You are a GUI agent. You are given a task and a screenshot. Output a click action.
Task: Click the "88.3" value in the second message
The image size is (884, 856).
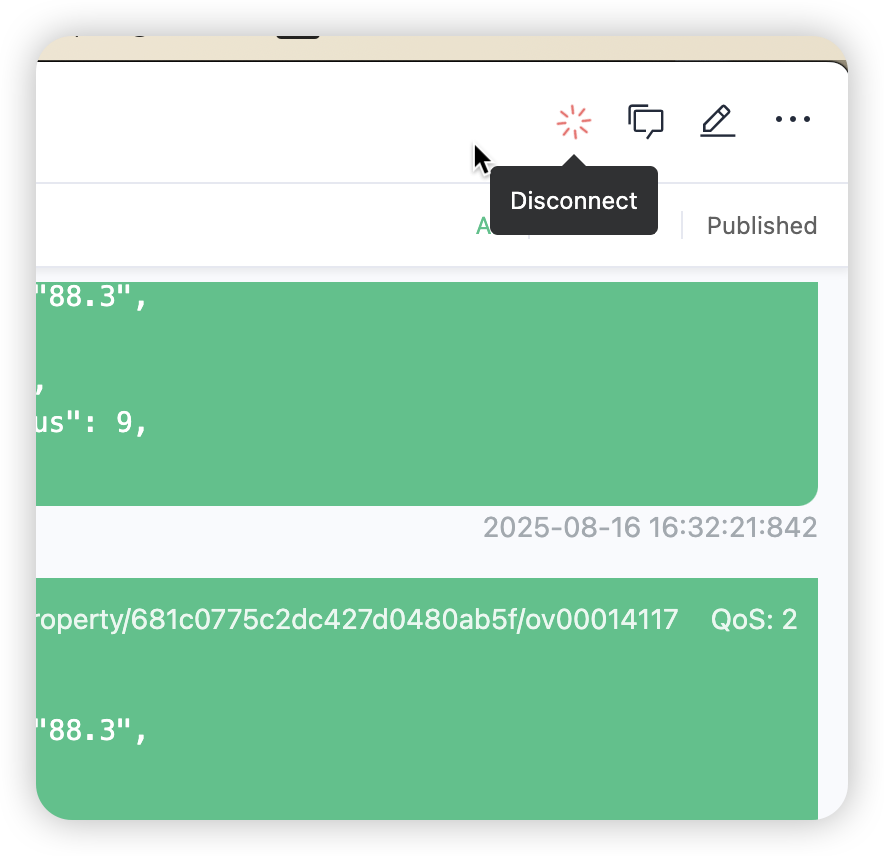pos(91,730)
